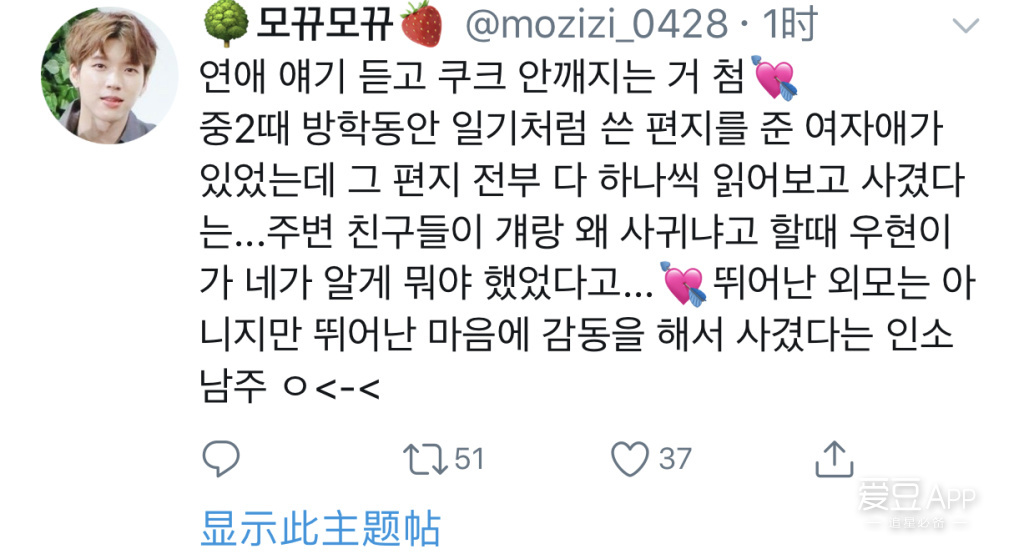Open the share upload icon
Image resolution: width=1024 pixels, height=559 pixels.
coord(834,458)
